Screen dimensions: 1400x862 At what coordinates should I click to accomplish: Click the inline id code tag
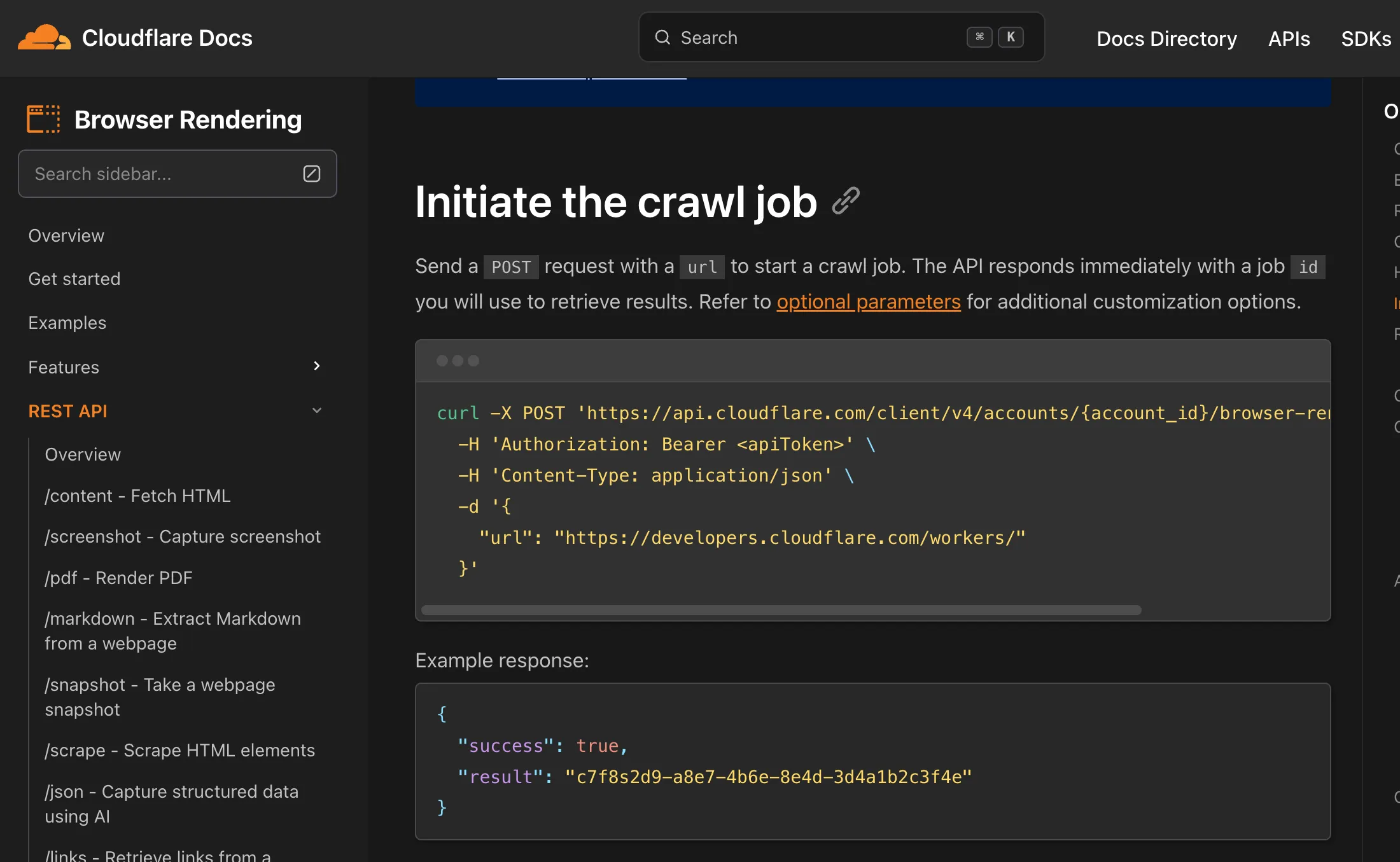(x=1308, y=267)
